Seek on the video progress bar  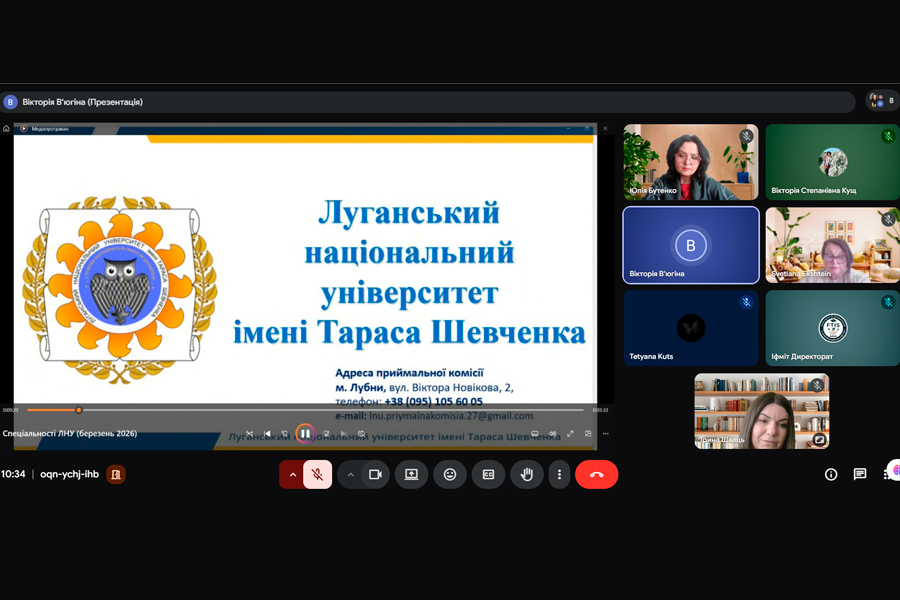305,410
